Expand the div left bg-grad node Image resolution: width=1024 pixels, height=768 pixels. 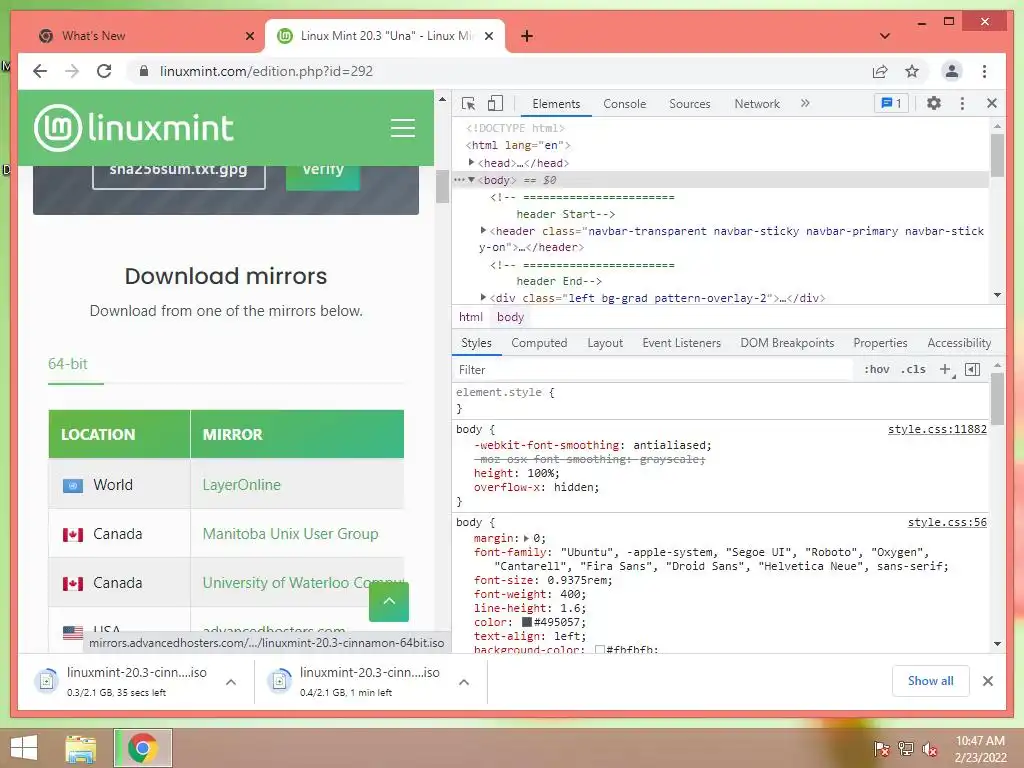coord(483,298)
